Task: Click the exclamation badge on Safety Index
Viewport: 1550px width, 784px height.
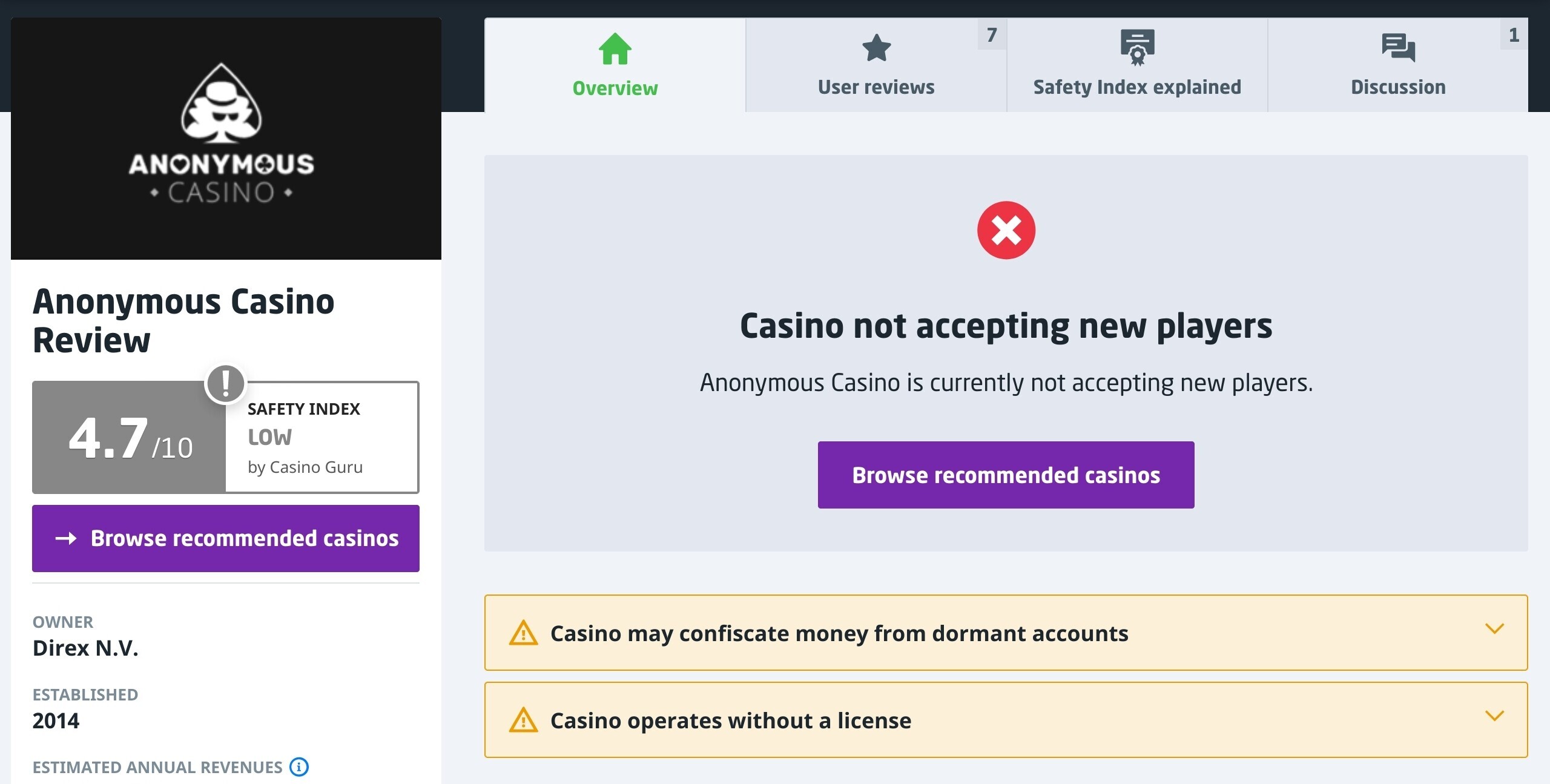Action: [x=225, y=383]
